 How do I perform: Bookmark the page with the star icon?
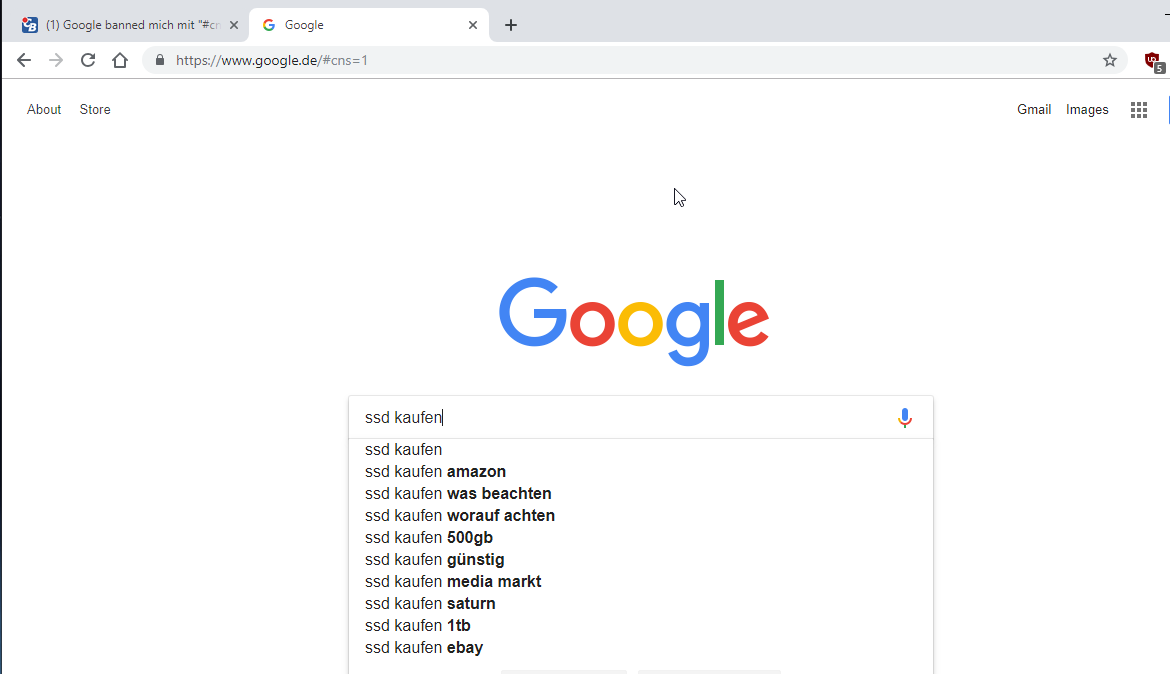click(x=1109, y=60)
